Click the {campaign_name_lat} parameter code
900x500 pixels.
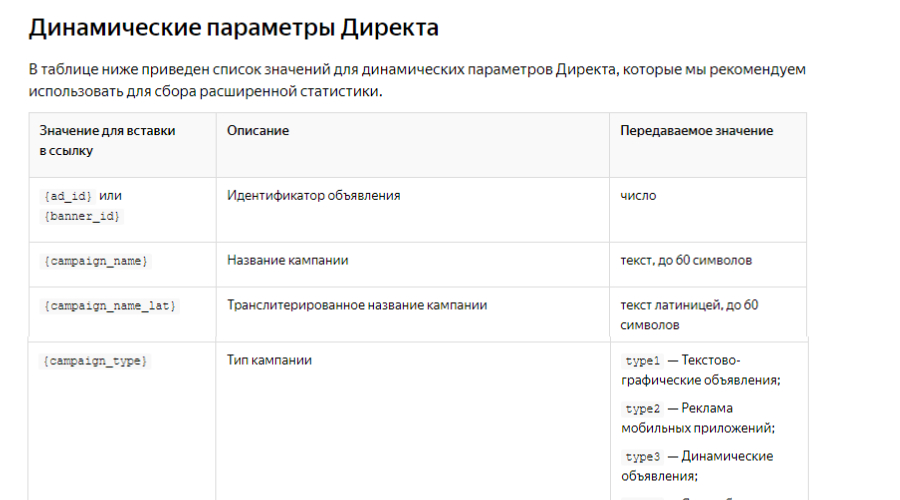pyautogui.click(x=109, y=306)
